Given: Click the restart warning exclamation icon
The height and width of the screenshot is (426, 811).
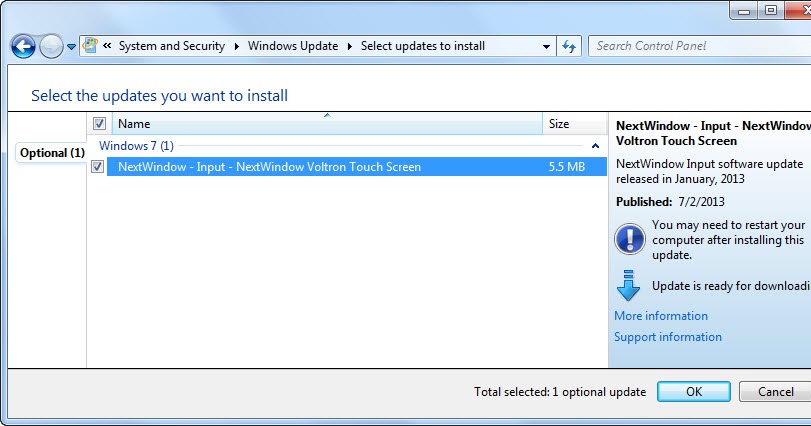Looking at the screenshot, I should 629,239.
